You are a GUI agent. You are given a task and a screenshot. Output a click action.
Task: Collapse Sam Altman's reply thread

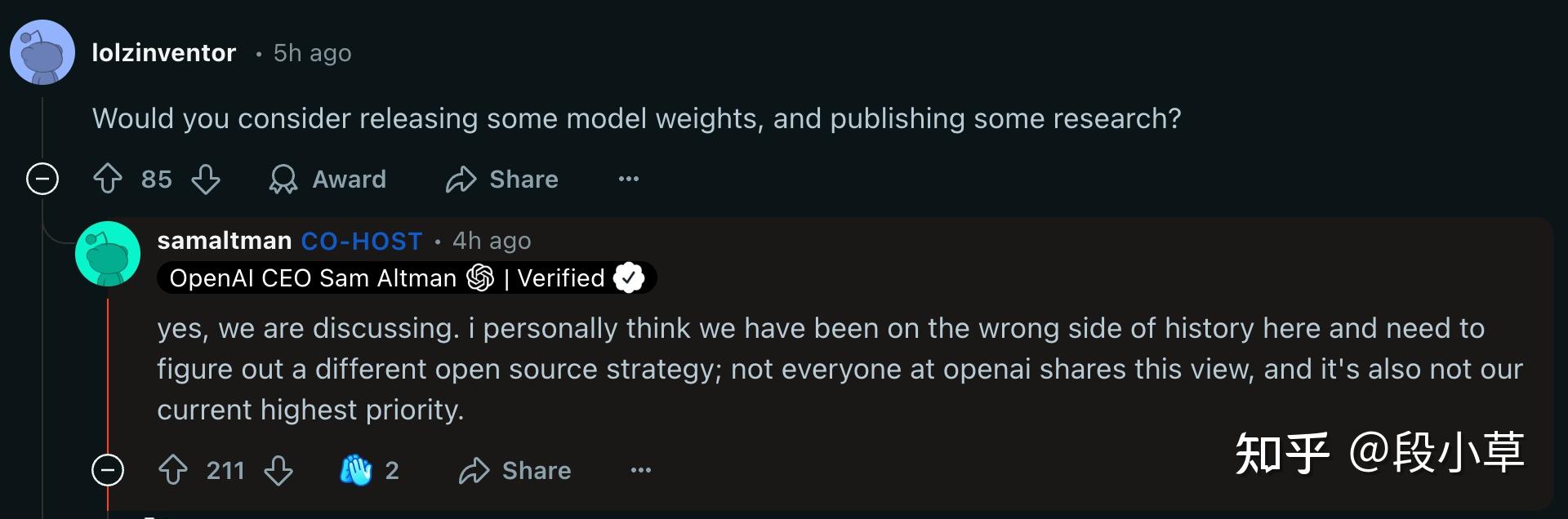[107, 470]
